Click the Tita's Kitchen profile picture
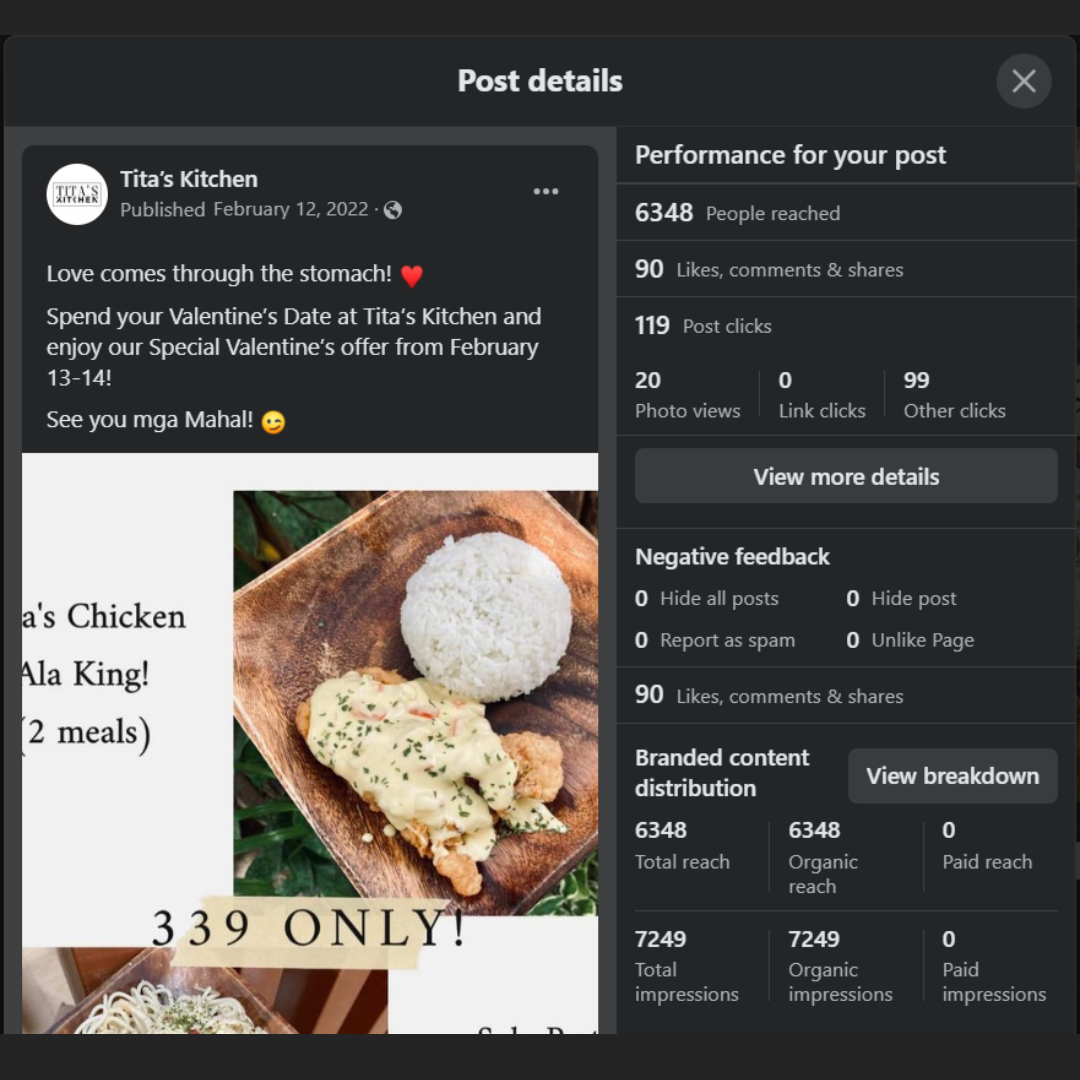The width and height of the screenshot is (1080, 1080). pyautogui.click(x=77, y=194)
